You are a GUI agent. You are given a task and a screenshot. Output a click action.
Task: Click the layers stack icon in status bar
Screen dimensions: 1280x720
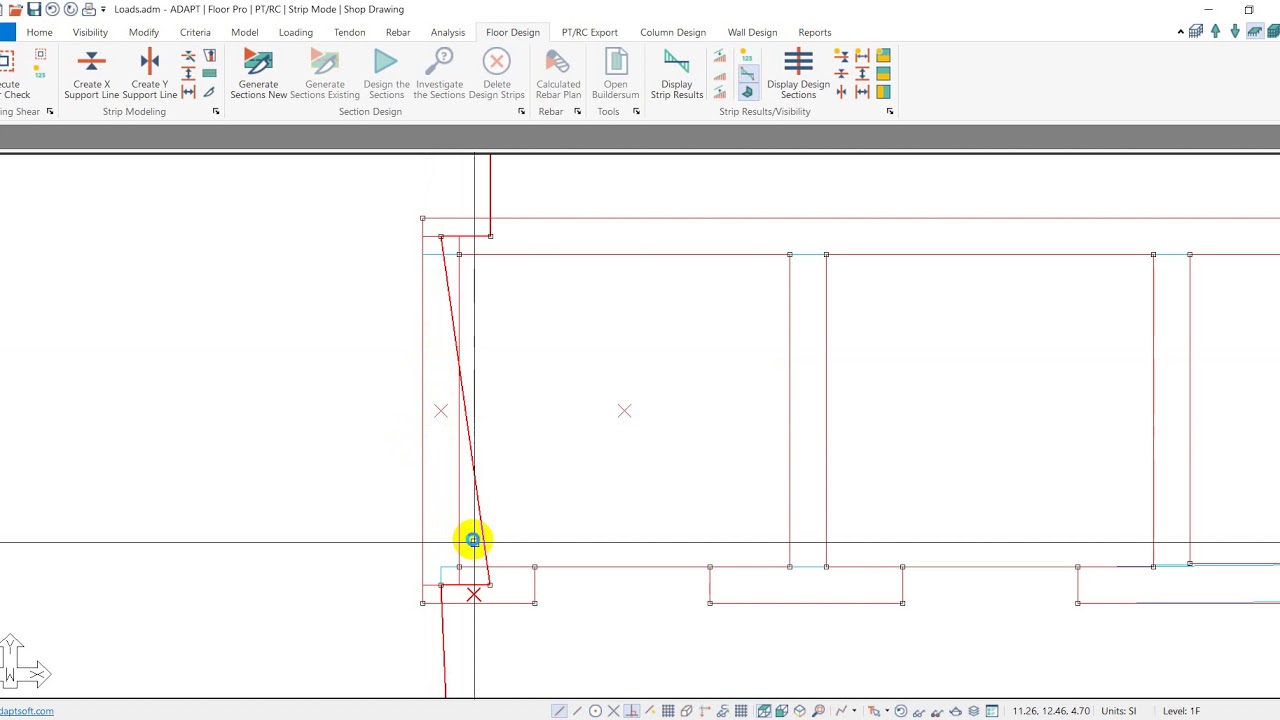(x=973, y=711)
